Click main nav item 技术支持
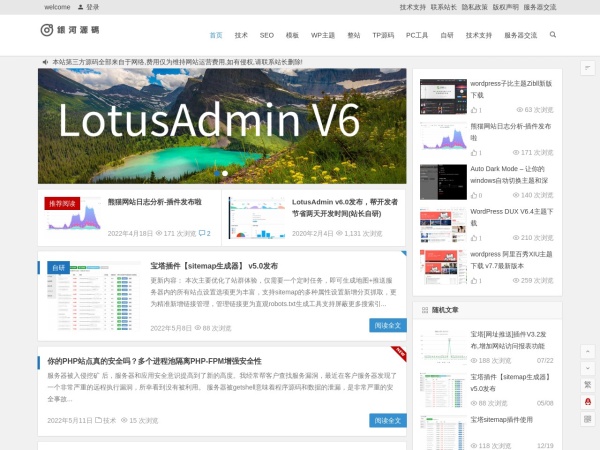This screenshot has width=600, height=450. 478,35
